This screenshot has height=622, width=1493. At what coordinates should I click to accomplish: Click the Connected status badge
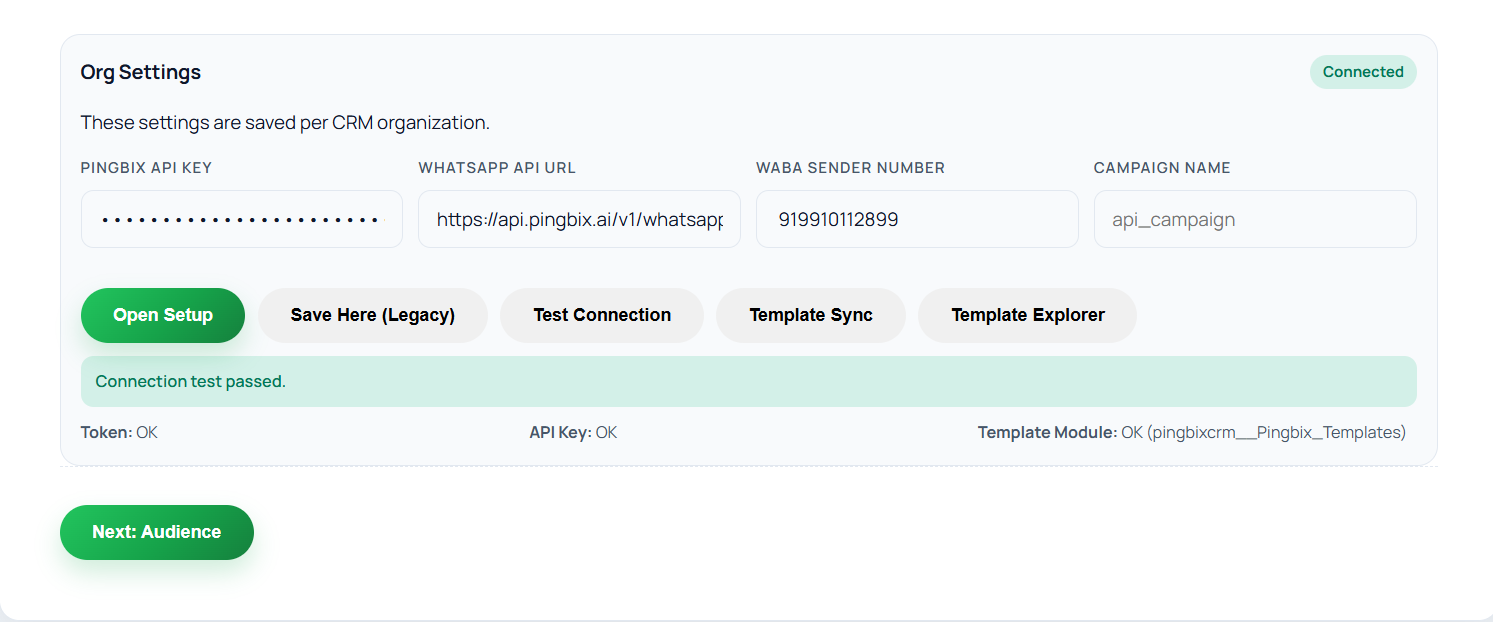pos(1363,72)
